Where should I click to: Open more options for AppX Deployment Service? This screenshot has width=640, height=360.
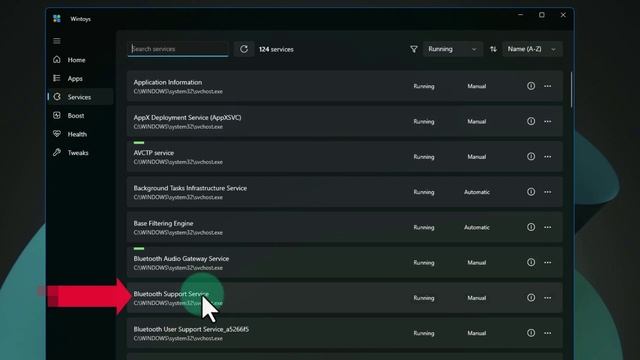[x=547, y=121]
